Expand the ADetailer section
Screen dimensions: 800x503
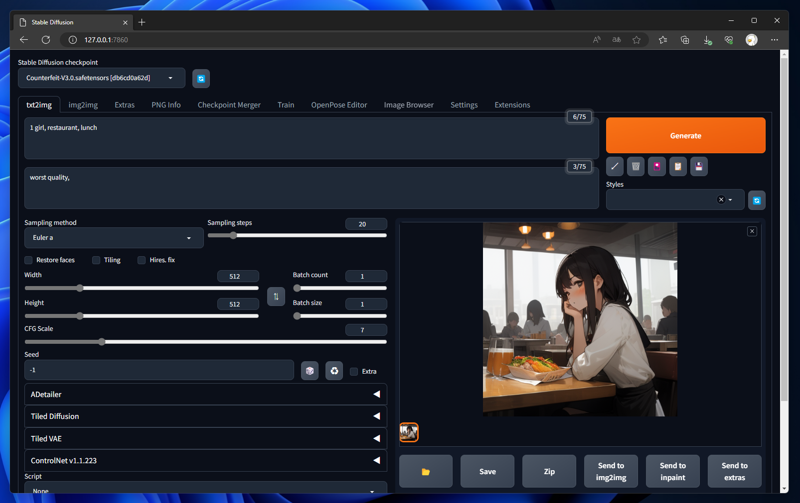coord(206,394)
